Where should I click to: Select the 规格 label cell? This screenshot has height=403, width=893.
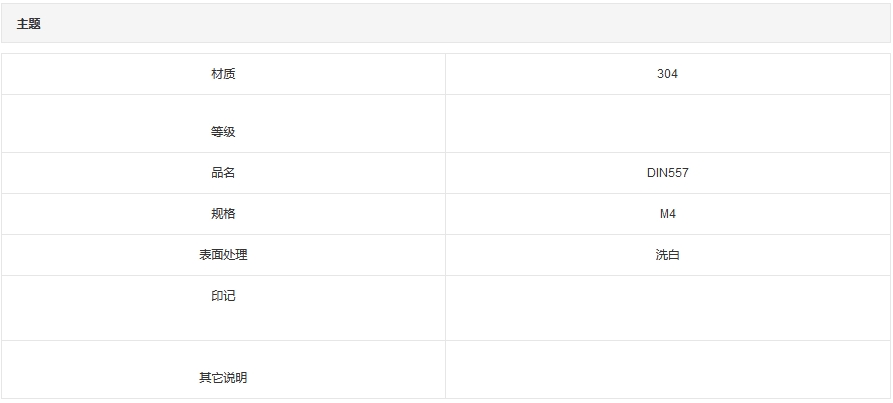pyautogui.click(x=223, y=214)
